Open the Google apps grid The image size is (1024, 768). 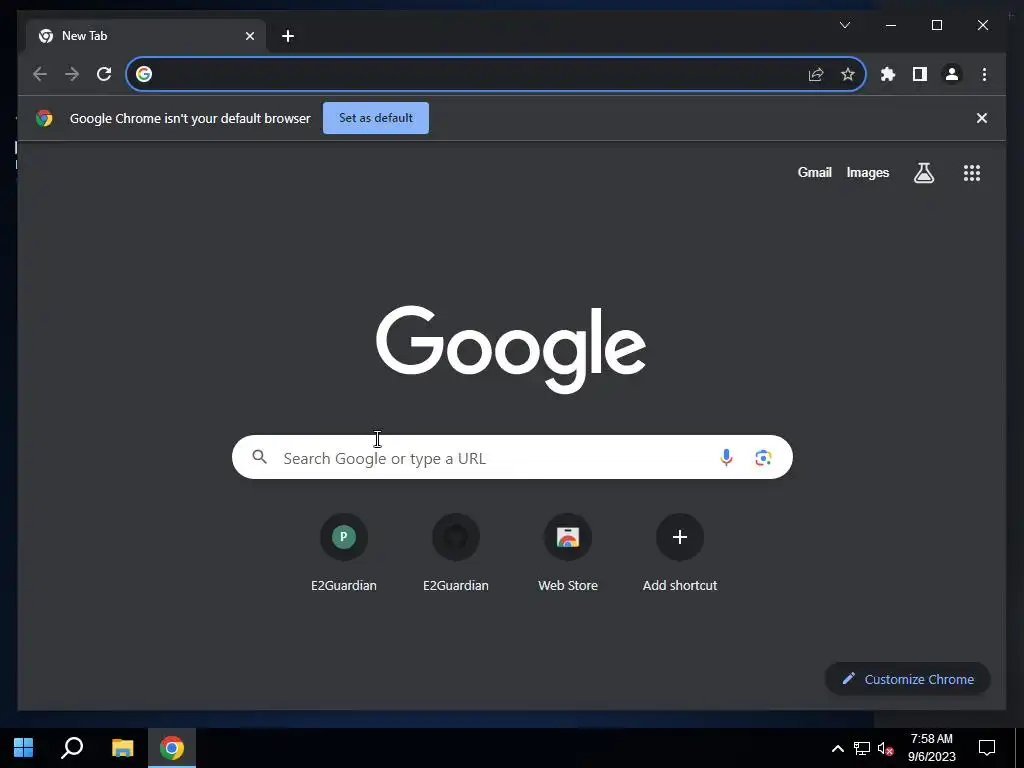(972, 173)
